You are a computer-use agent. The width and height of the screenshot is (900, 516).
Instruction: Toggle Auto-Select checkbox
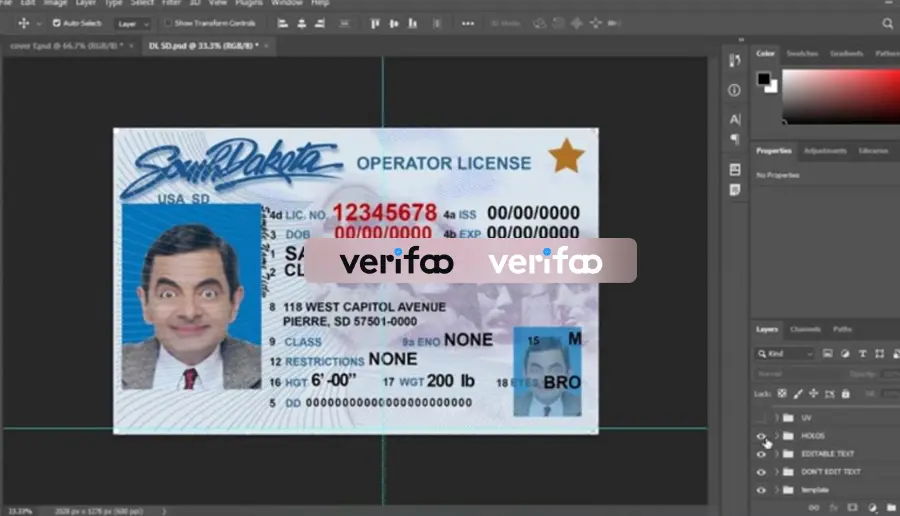tap(57, 23)
